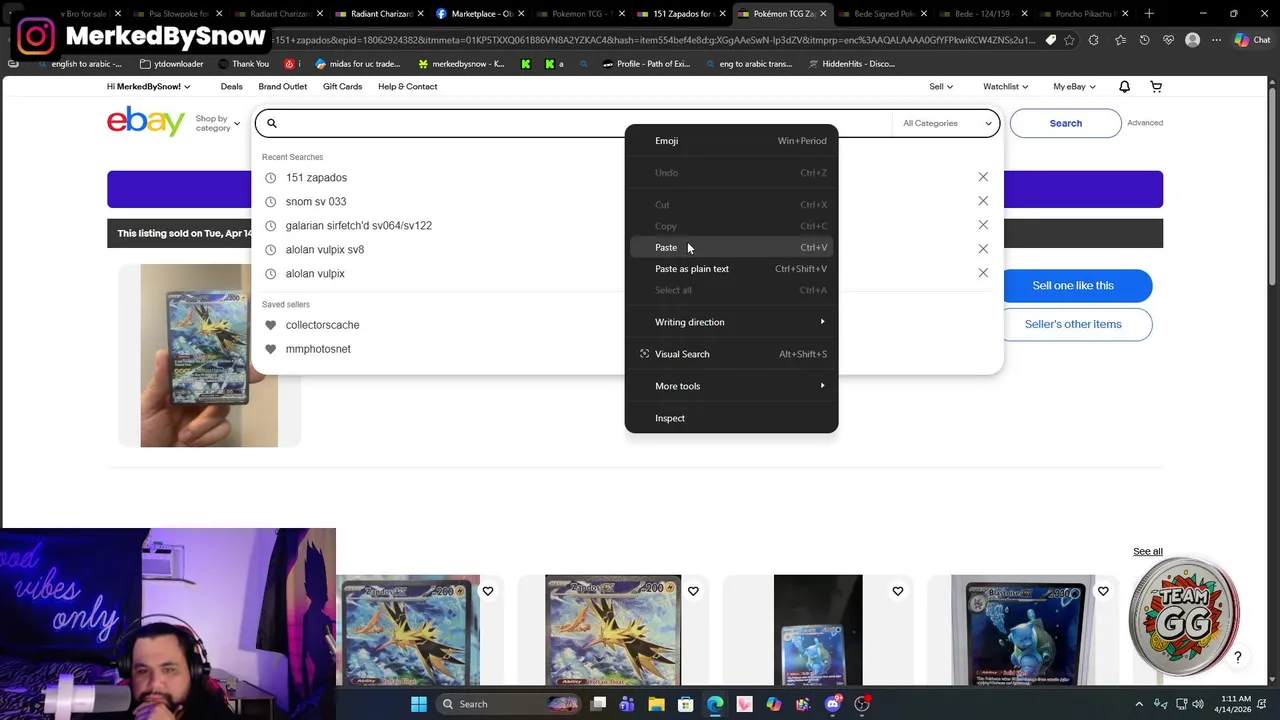1280x720 pixels.
Task: Open Teams from the taskbar
Action: [627, 704]
